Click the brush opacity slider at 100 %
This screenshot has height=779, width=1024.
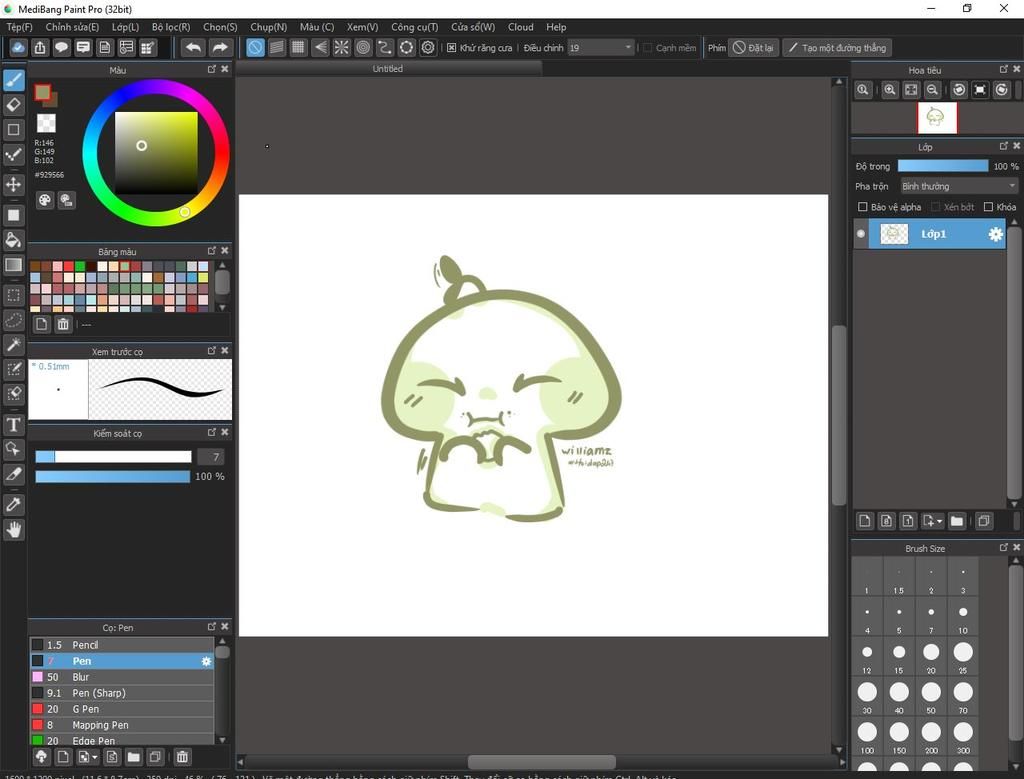pos(112,477)
